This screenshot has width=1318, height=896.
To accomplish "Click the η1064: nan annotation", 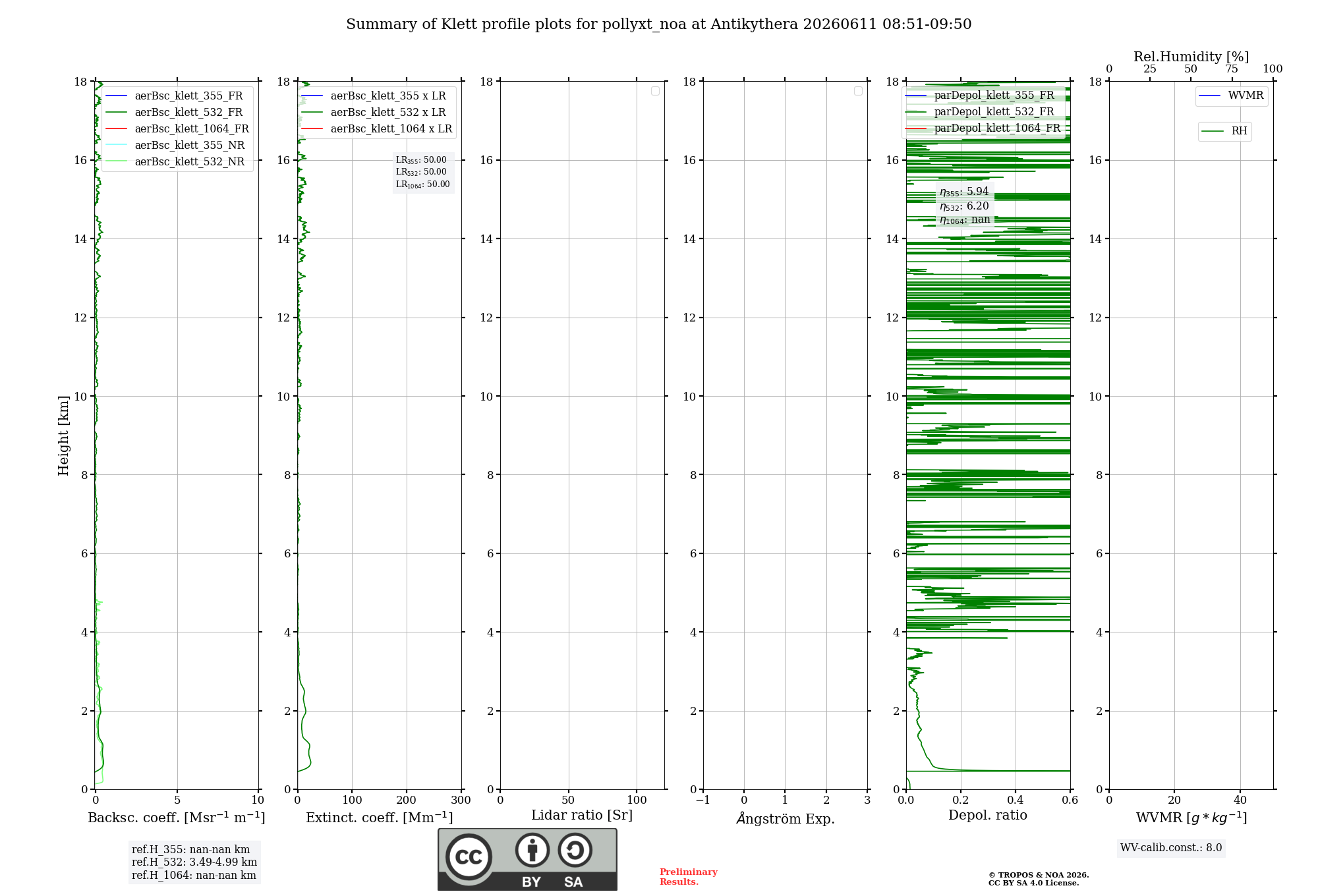I will [x=965, y=220].
